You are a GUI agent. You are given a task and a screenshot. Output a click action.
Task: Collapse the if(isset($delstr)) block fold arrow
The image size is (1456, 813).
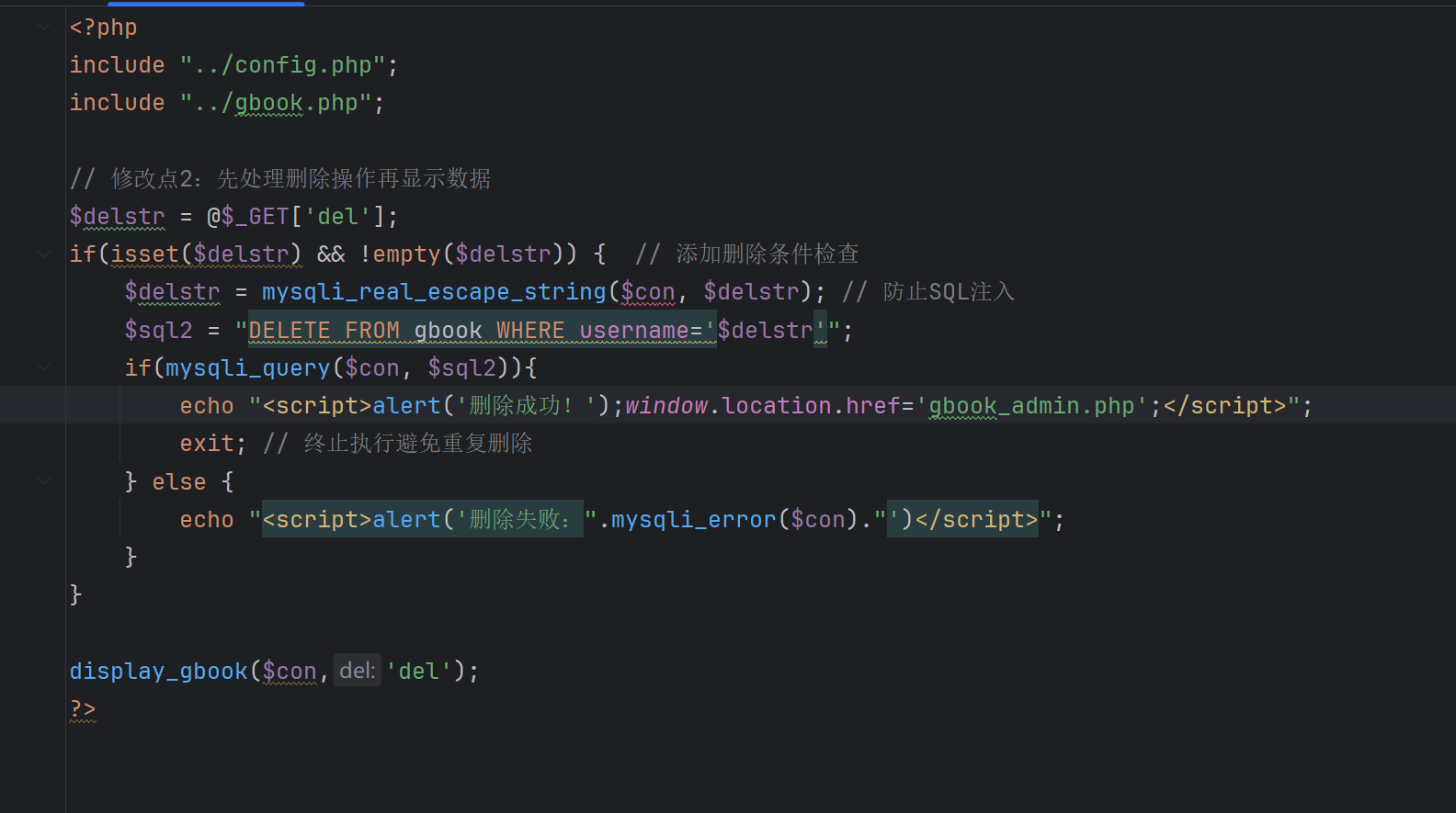point(44,254)
